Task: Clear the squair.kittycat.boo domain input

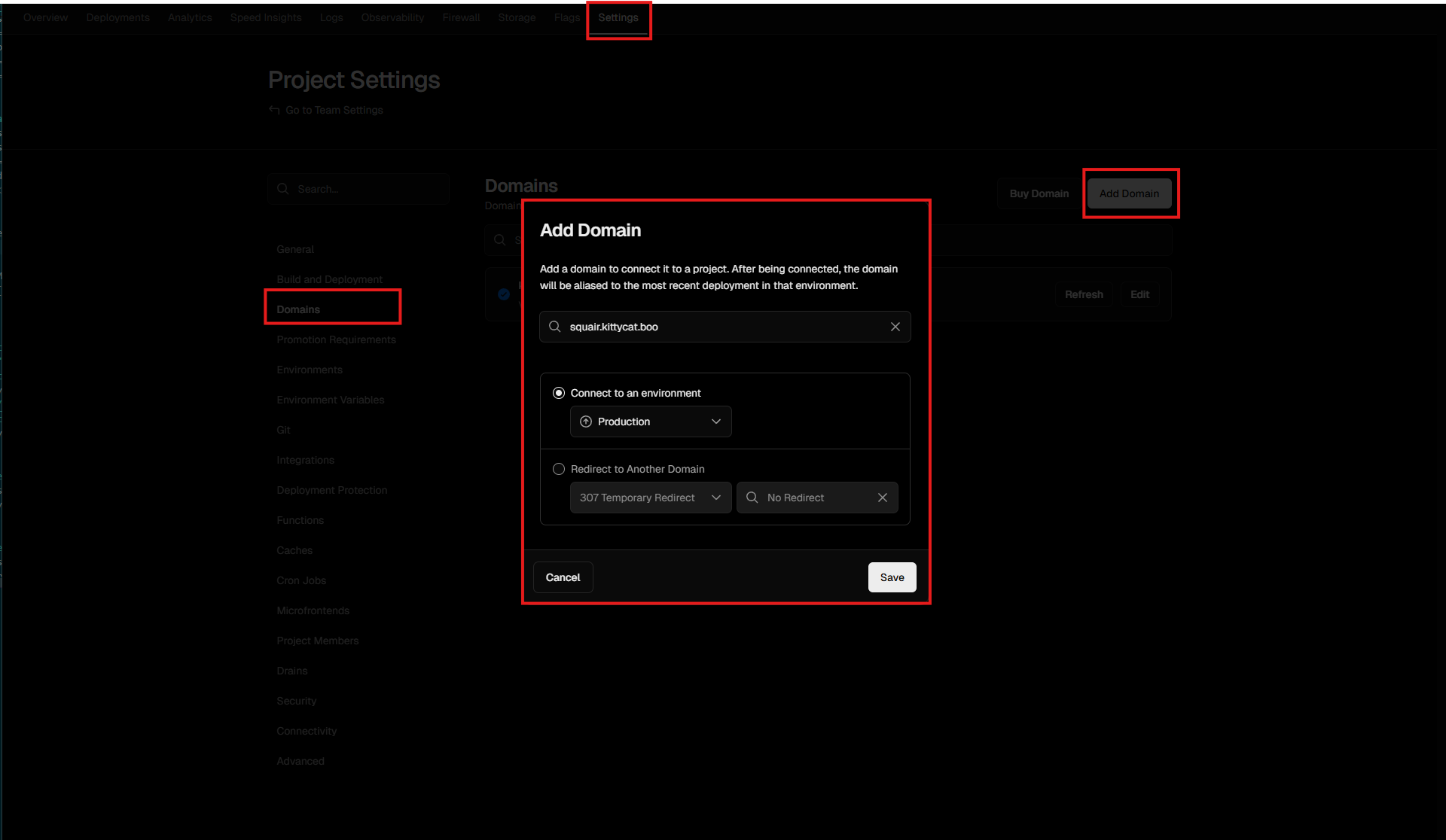Action: click(x=895, y=326)
